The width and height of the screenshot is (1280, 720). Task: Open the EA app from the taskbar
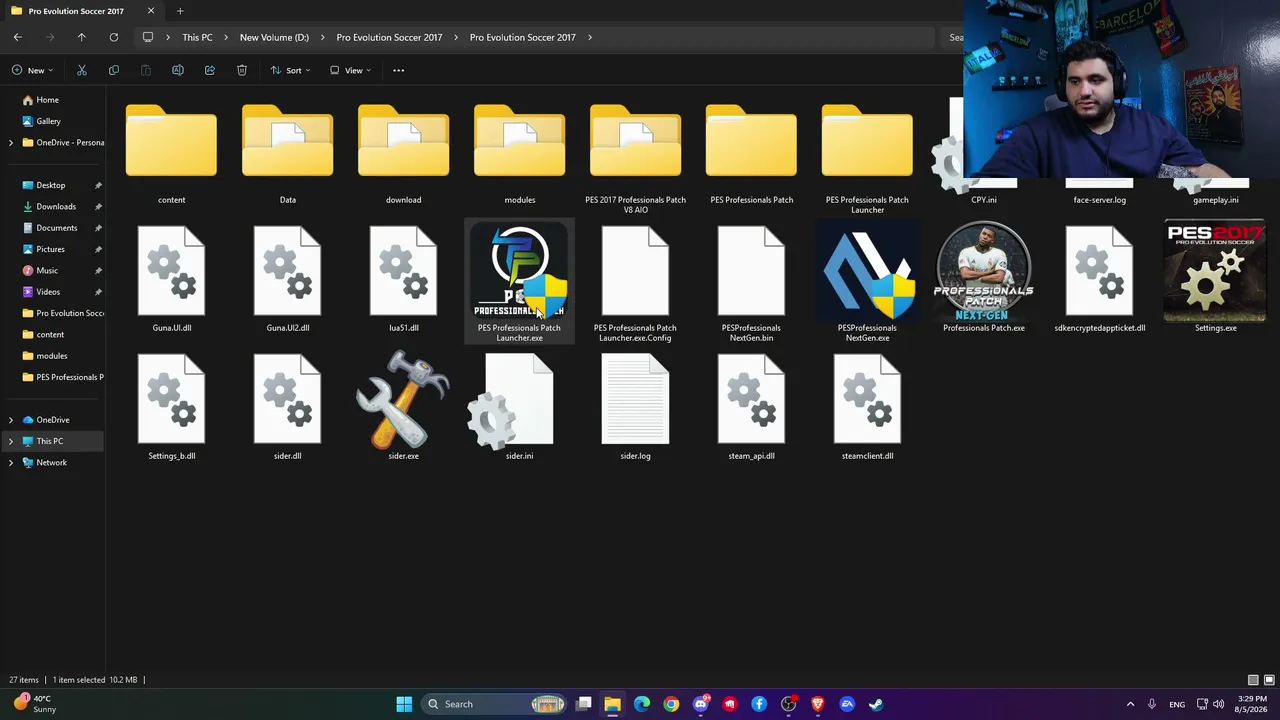pos(847,704)
